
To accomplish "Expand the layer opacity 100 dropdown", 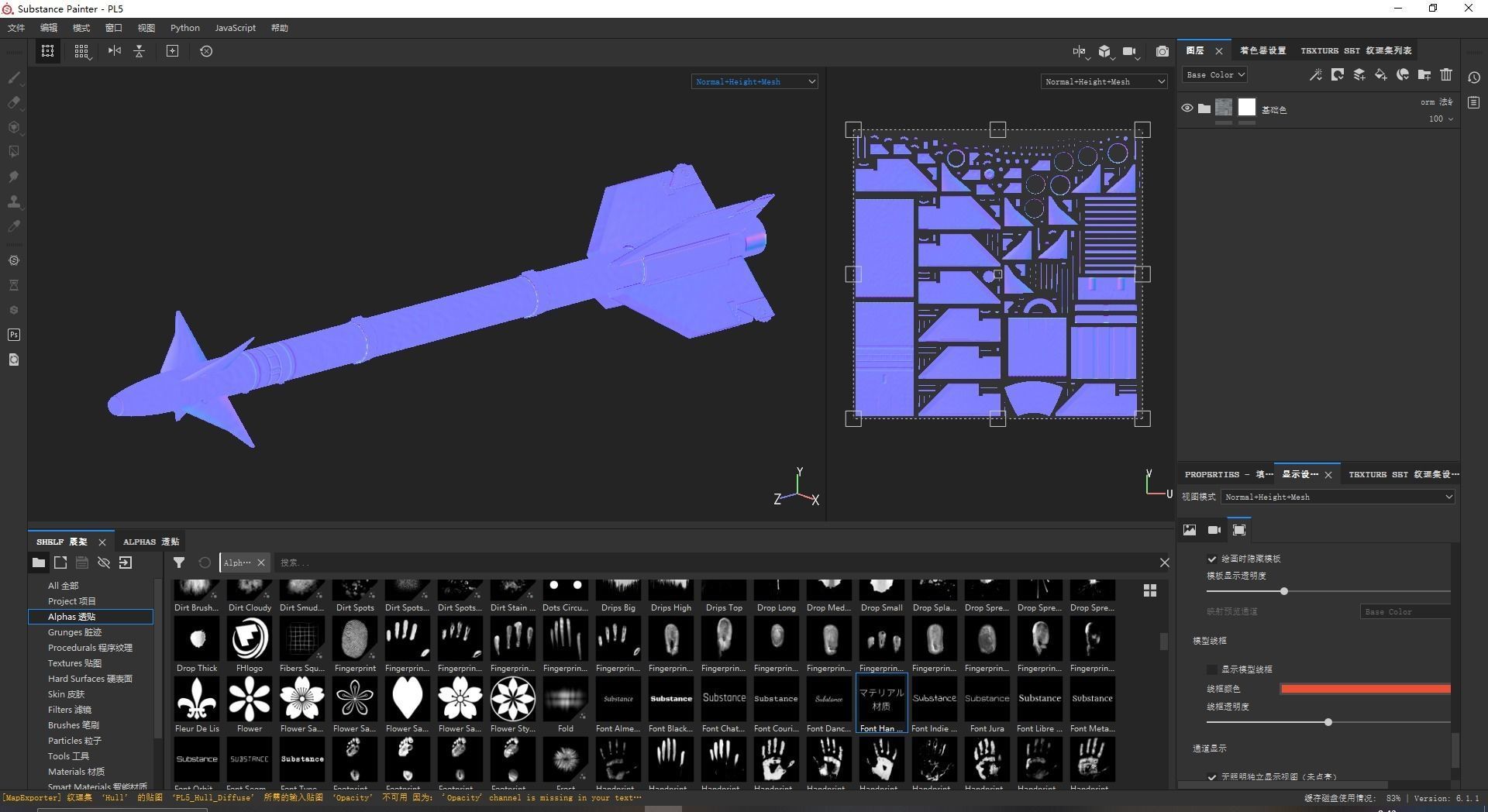I will 1441,119.
